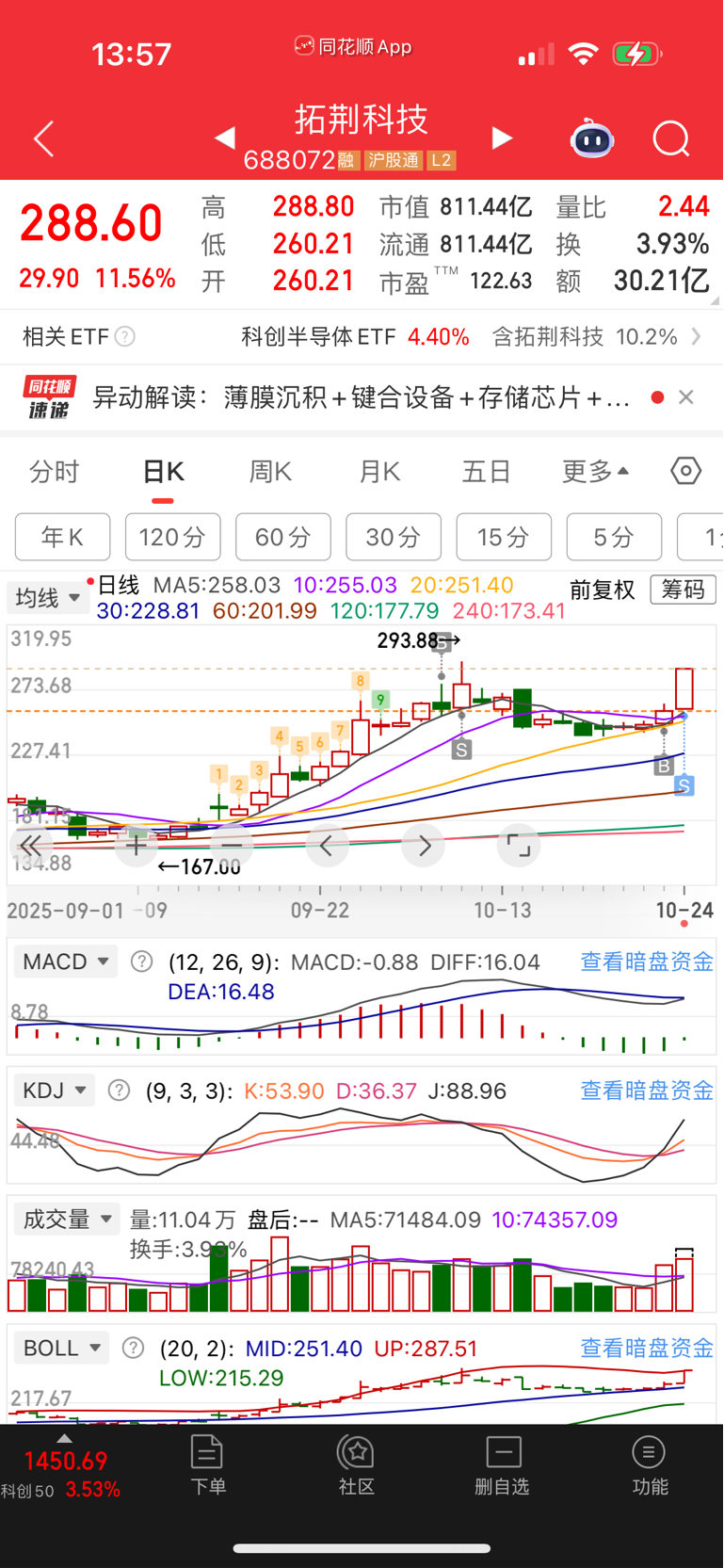Select the 年K period button

point(63,537)
